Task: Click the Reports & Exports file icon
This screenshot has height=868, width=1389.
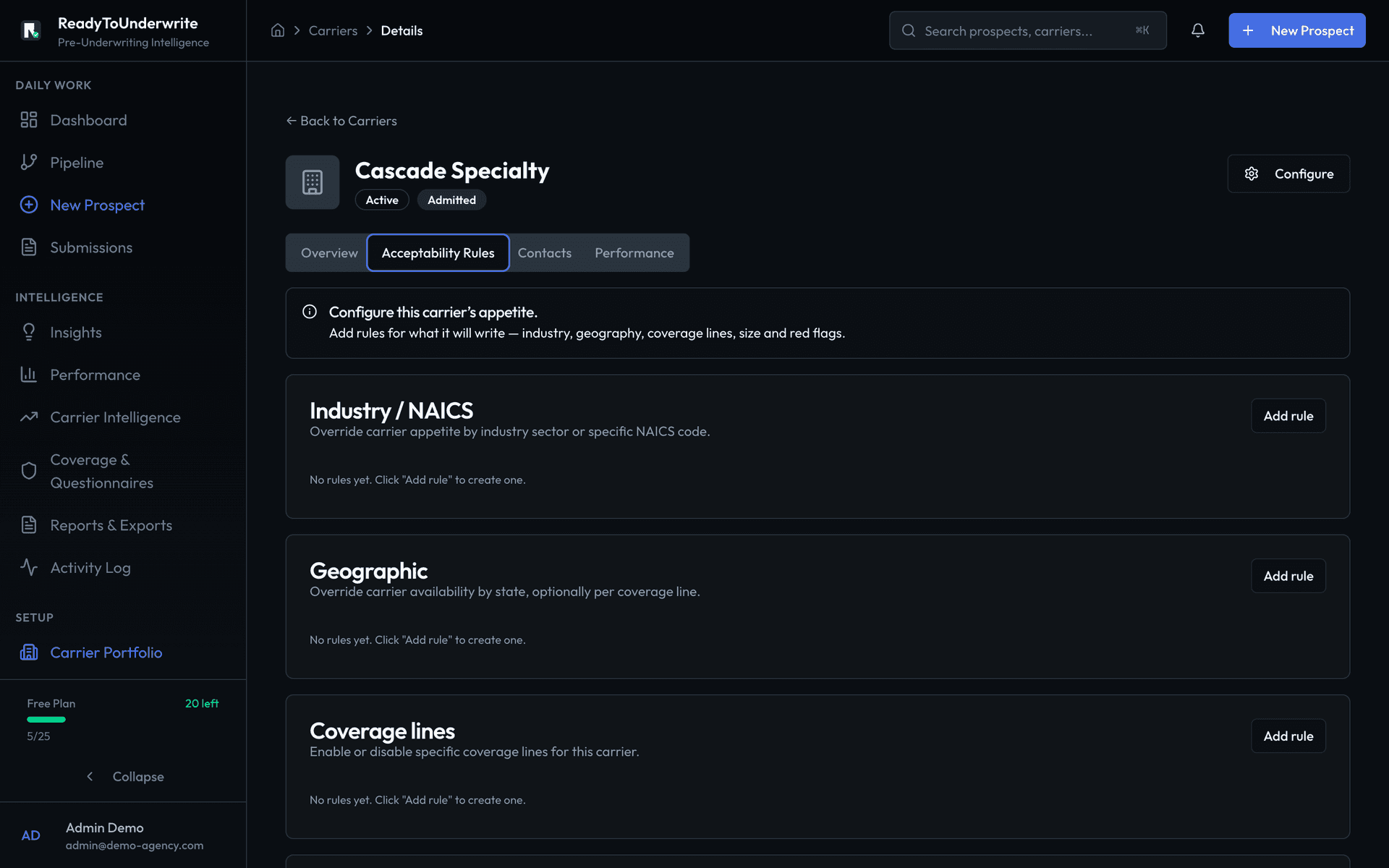Action: [29, 525]
